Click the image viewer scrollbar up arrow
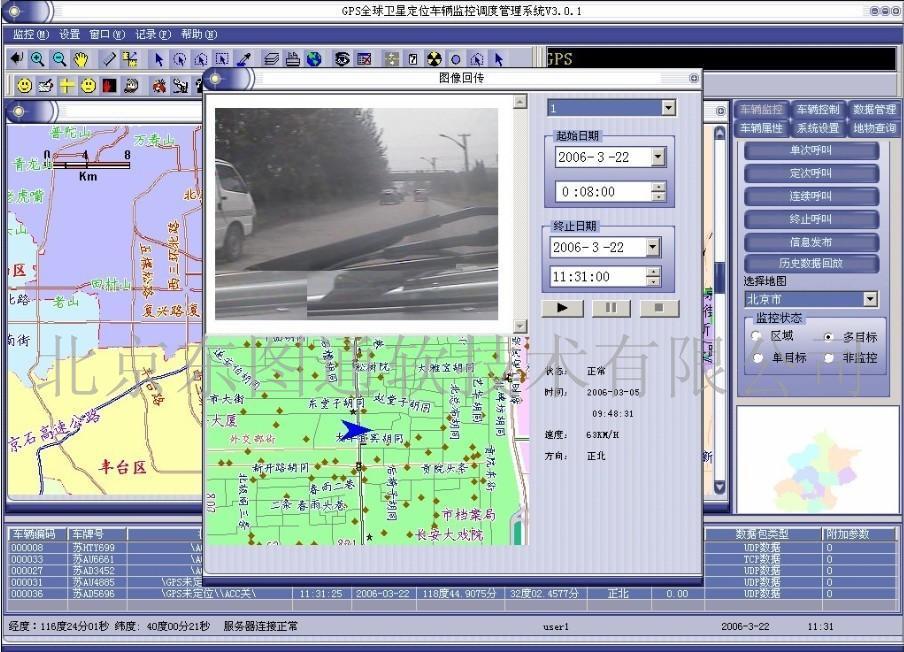 point(519,102)
